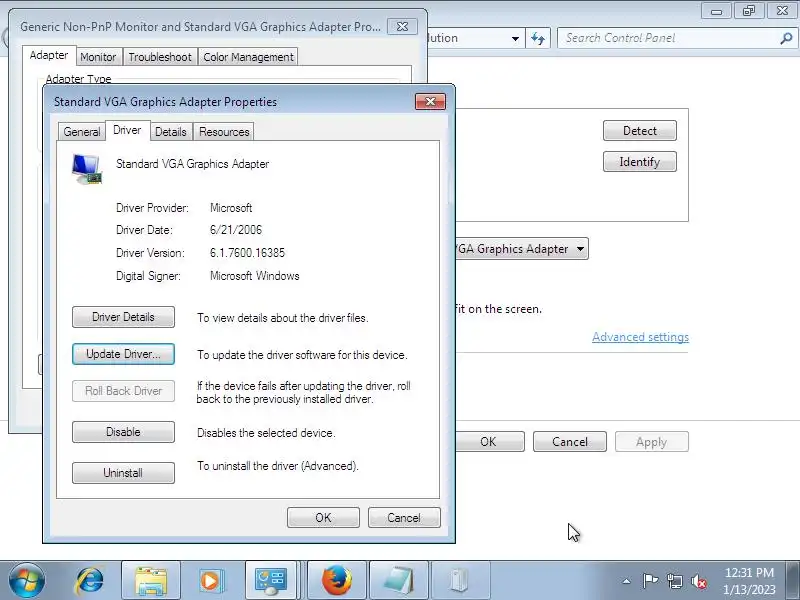Open the address bar history dropdown arrow

coord(515,38)
